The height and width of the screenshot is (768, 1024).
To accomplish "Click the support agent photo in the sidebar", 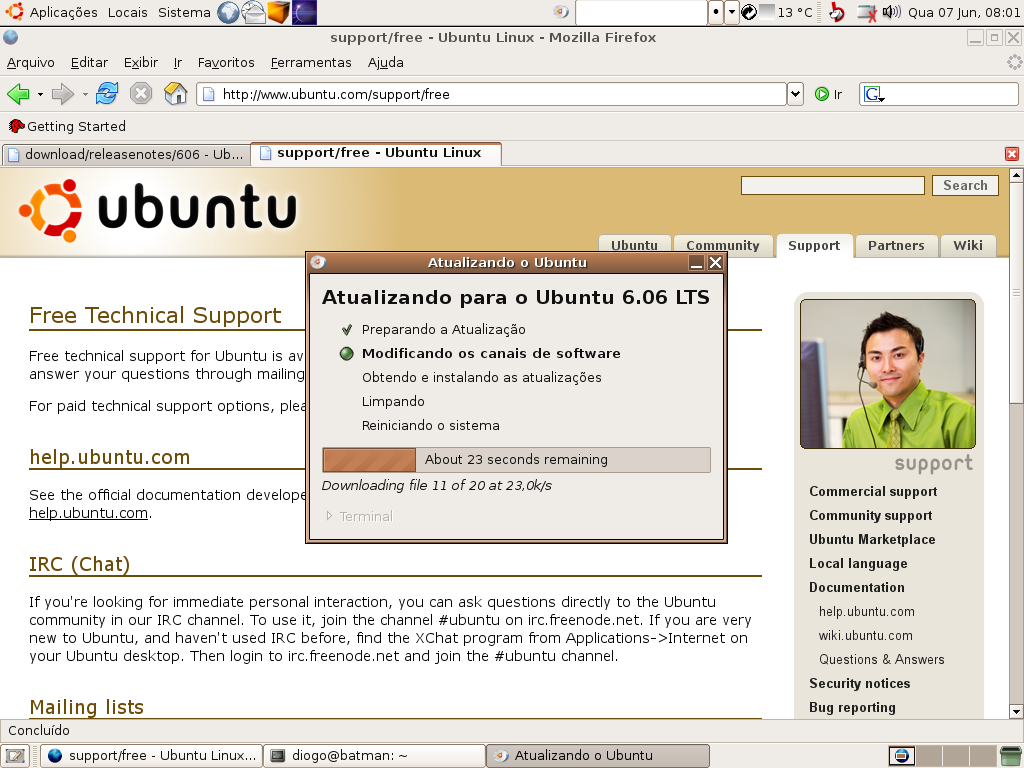I will (x=888, y=374).
